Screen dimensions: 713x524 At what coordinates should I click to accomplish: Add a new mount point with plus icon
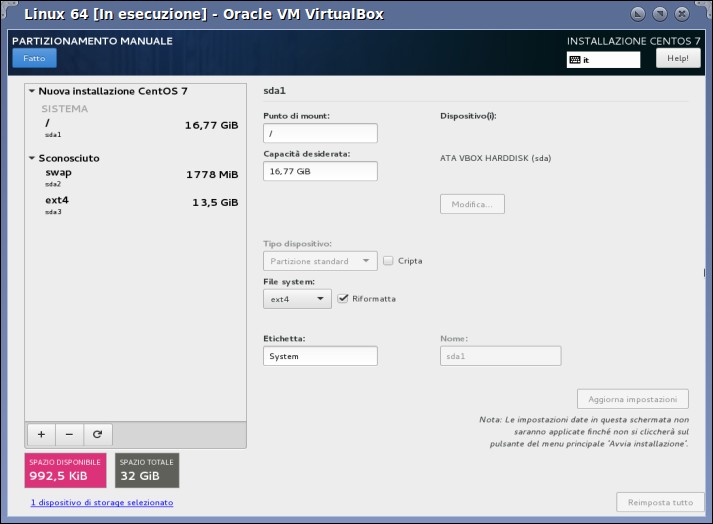click(x=41, y=434)
